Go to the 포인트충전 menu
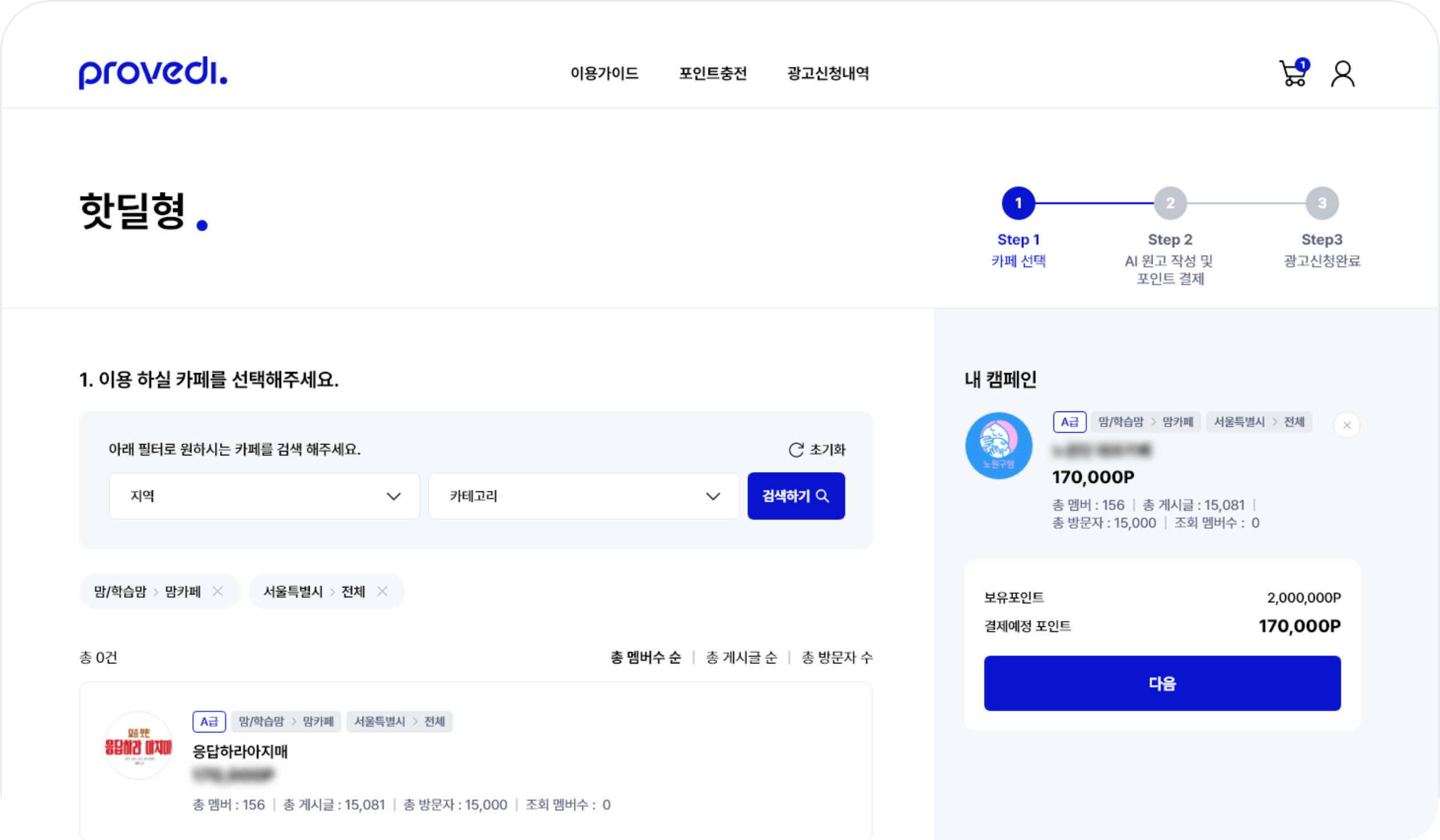The image size is (1440, 840). [x=713, y=73]
